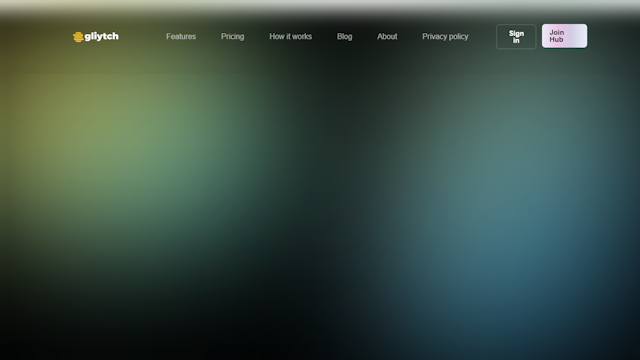Click the gliytch wordmark text

(102, 36)
